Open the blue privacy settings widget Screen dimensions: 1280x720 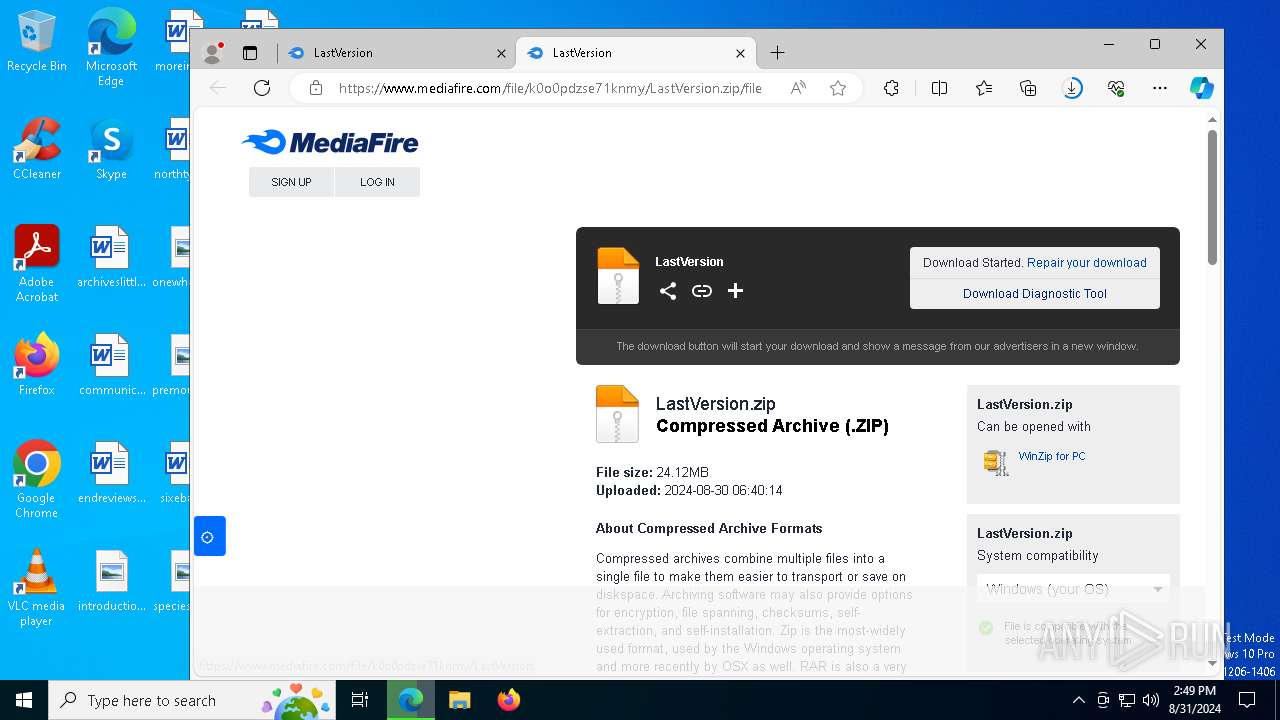[208, 537]
